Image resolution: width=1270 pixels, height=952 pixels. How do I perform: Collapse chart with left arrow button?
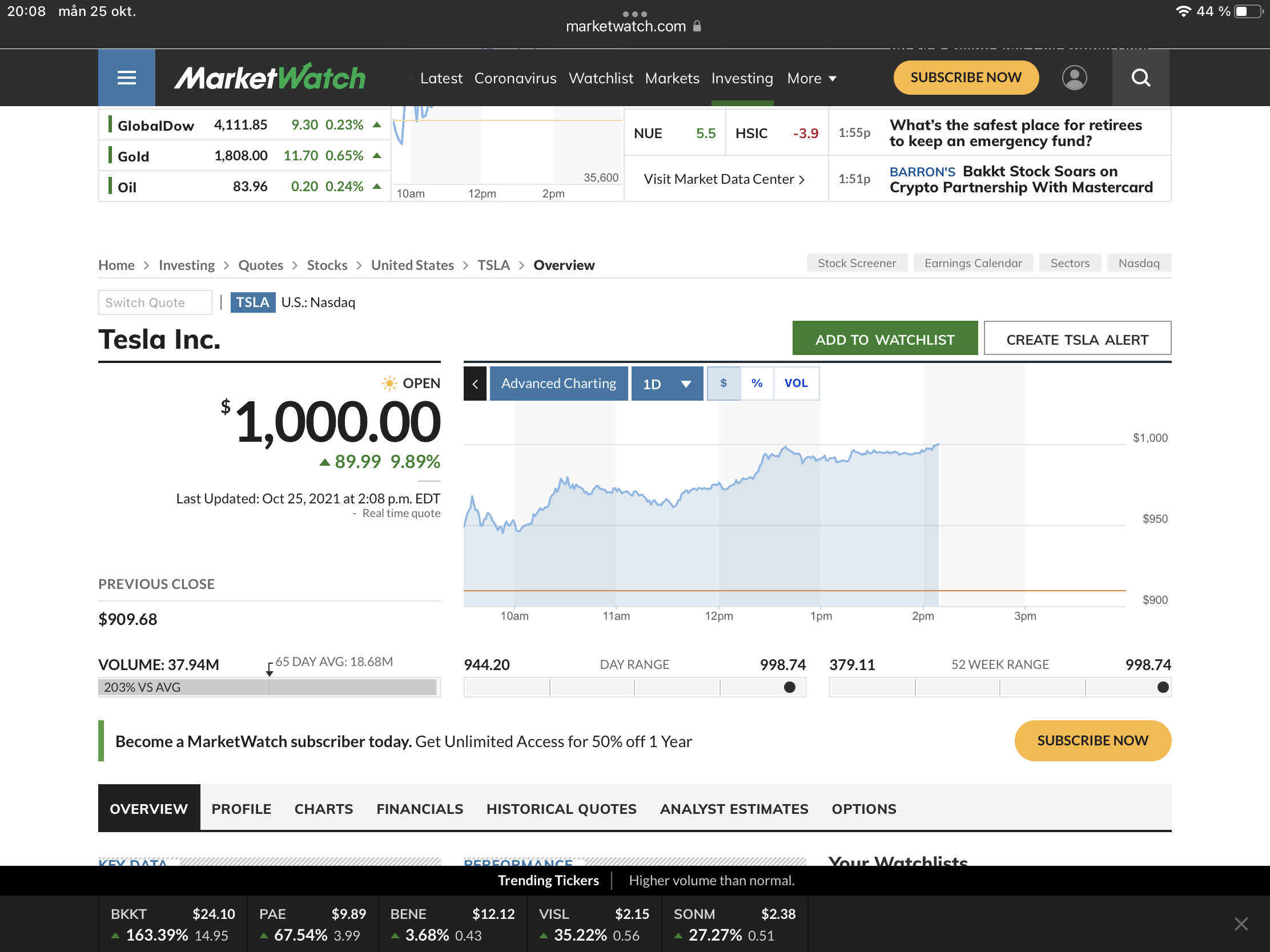[475, 384]
